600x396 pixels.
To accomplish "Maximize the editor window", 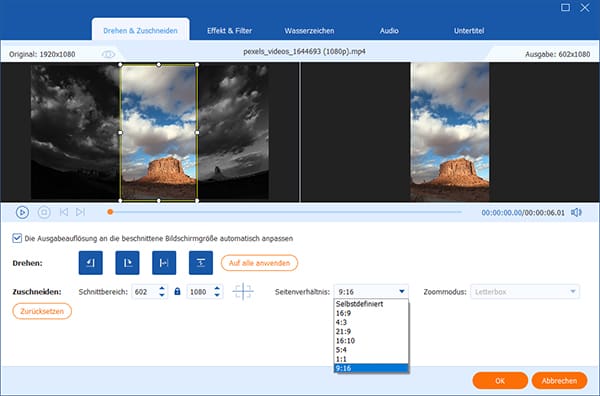I will tap(565, 7).
